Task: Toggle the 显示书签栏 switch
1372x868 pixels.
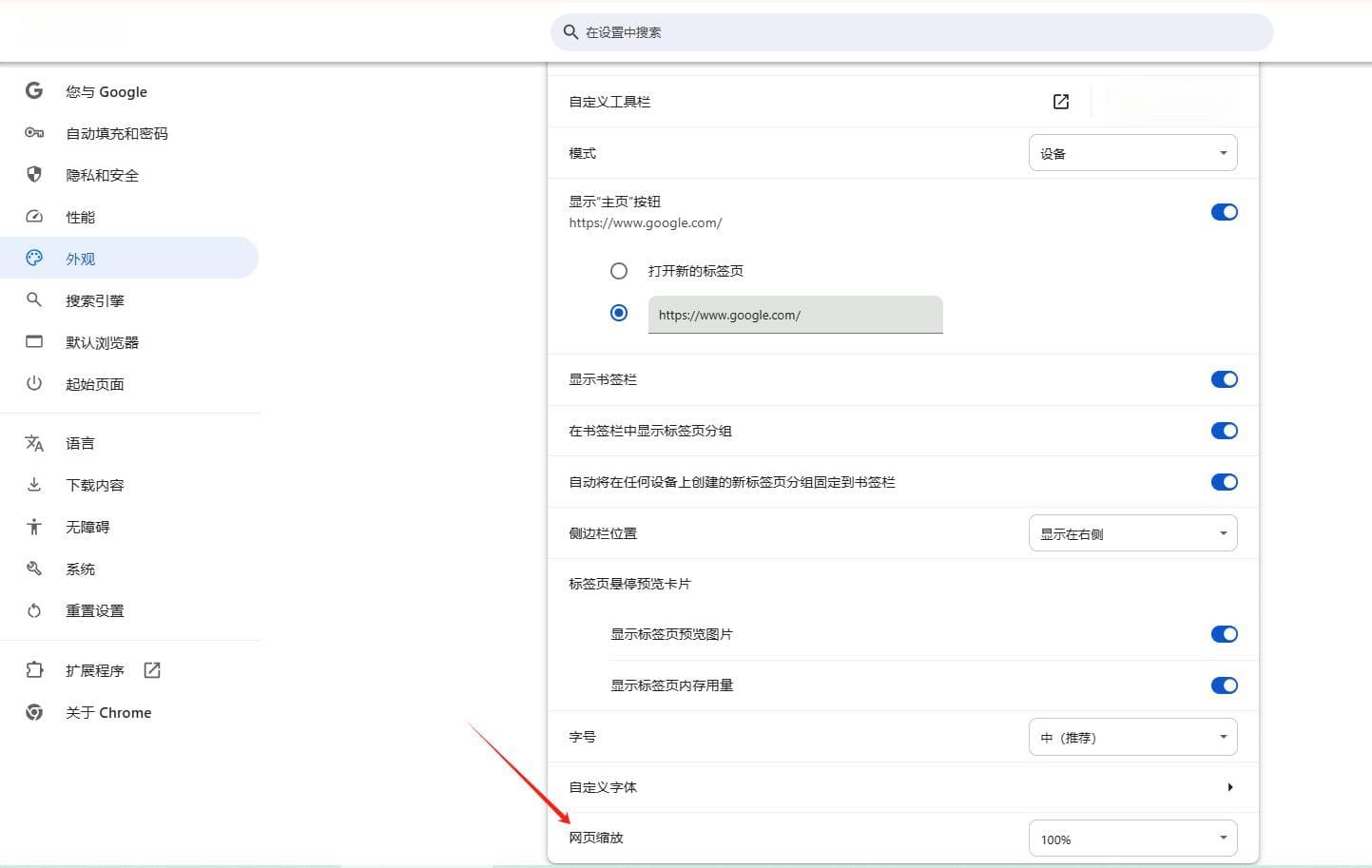Action: point(1225,379)
